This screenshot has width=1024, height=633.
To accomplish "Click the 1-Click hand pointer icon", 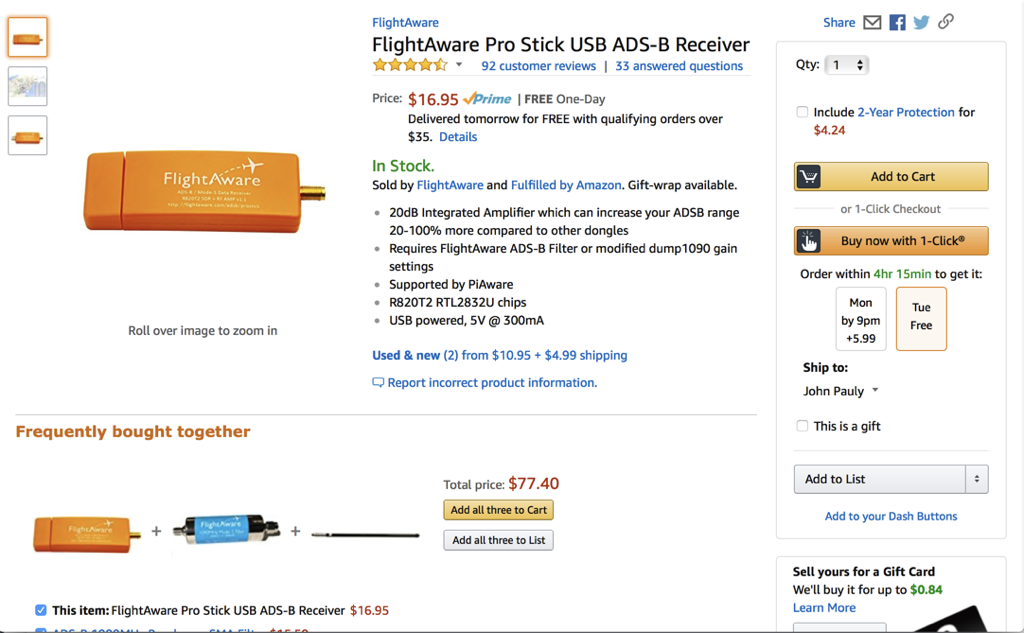I will click(x=808, y=241).
